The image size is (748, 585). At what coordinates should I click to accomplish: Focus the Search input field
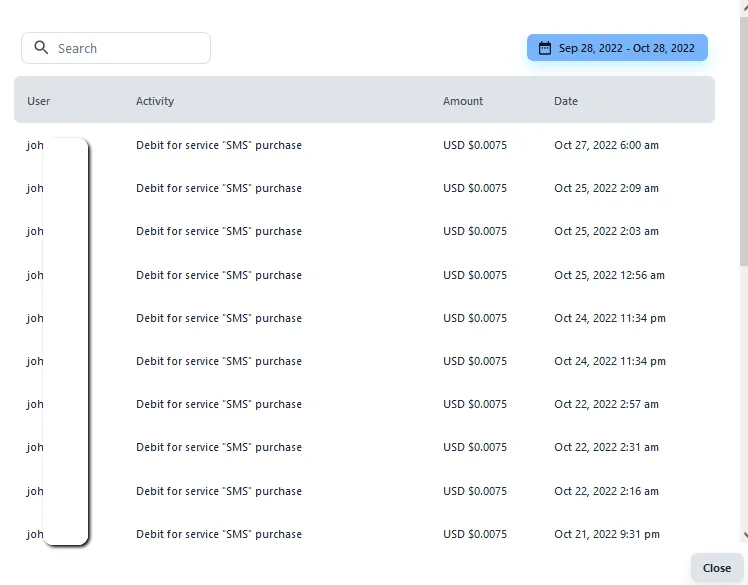point(116,48)
